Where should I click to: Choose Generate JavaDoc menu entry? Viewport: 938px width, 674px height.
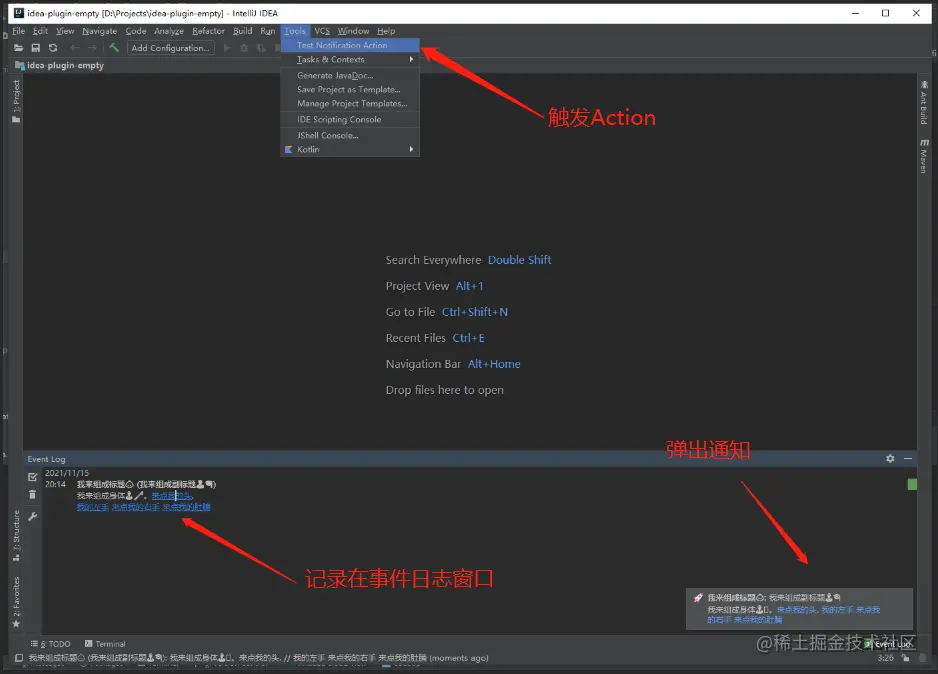(350, 75)
